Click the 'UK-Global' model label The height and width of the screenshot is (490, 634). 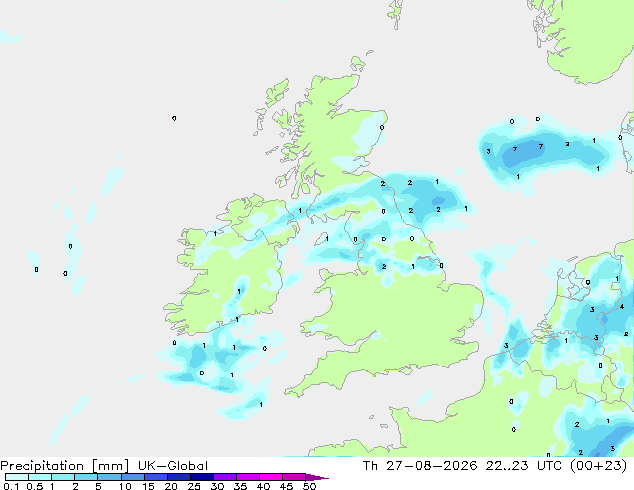(x=173, y=466)
